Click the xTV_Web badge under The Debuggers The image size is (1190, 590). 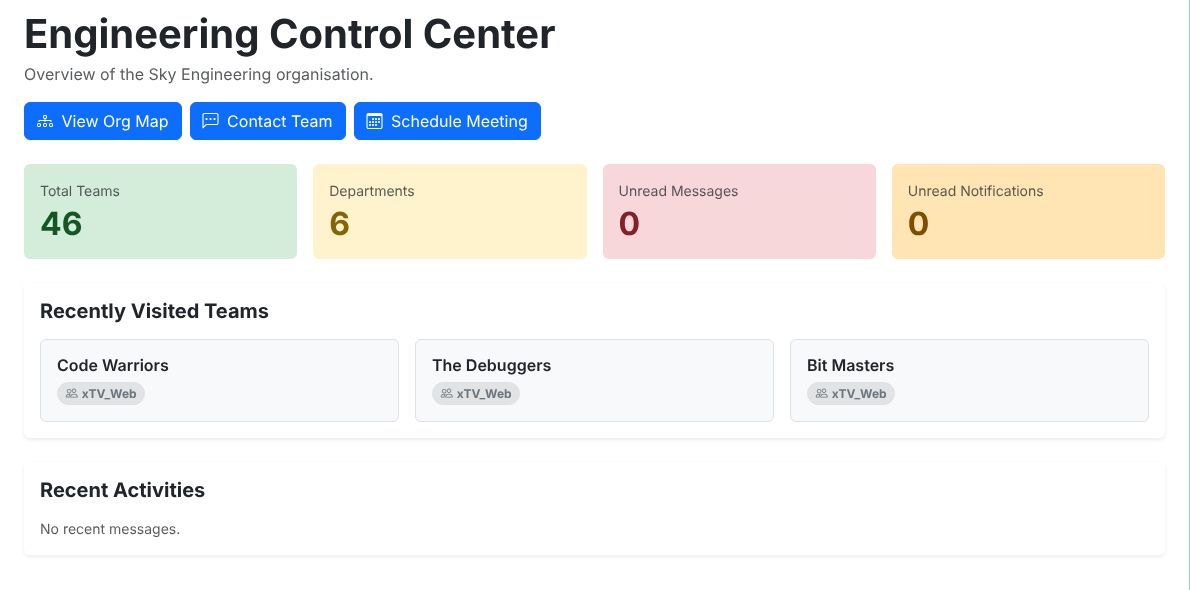476,393
